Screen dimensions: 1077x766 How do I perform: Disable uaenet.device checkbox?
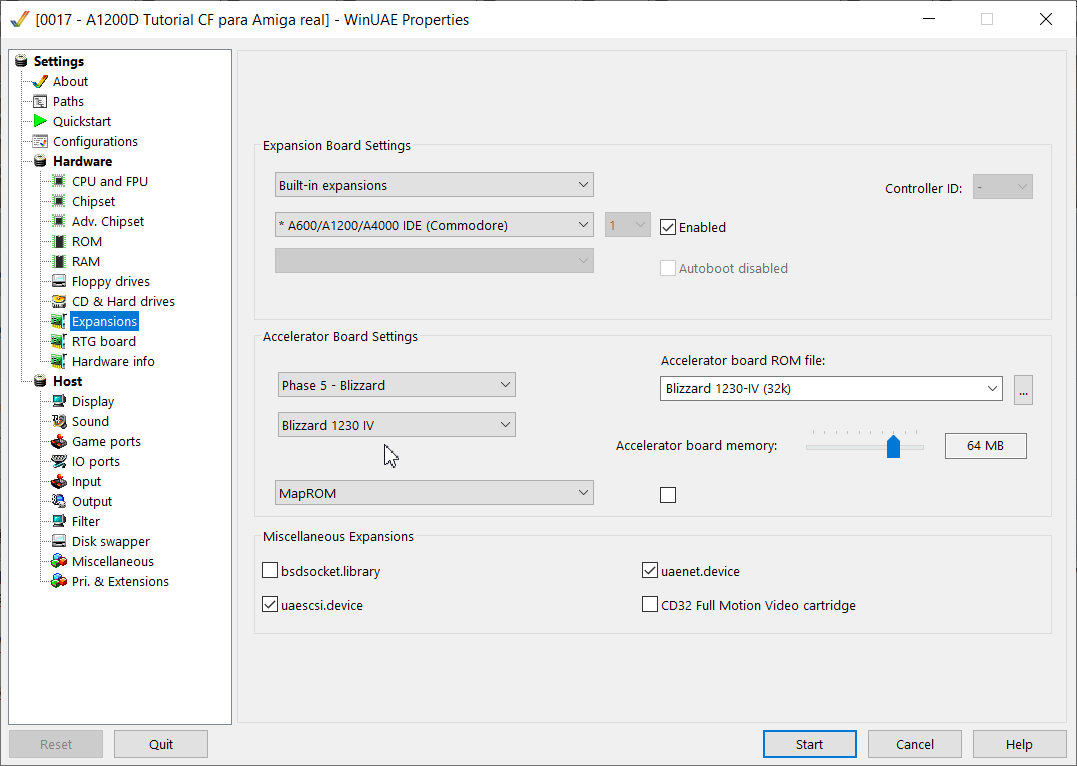coord(650,570)
